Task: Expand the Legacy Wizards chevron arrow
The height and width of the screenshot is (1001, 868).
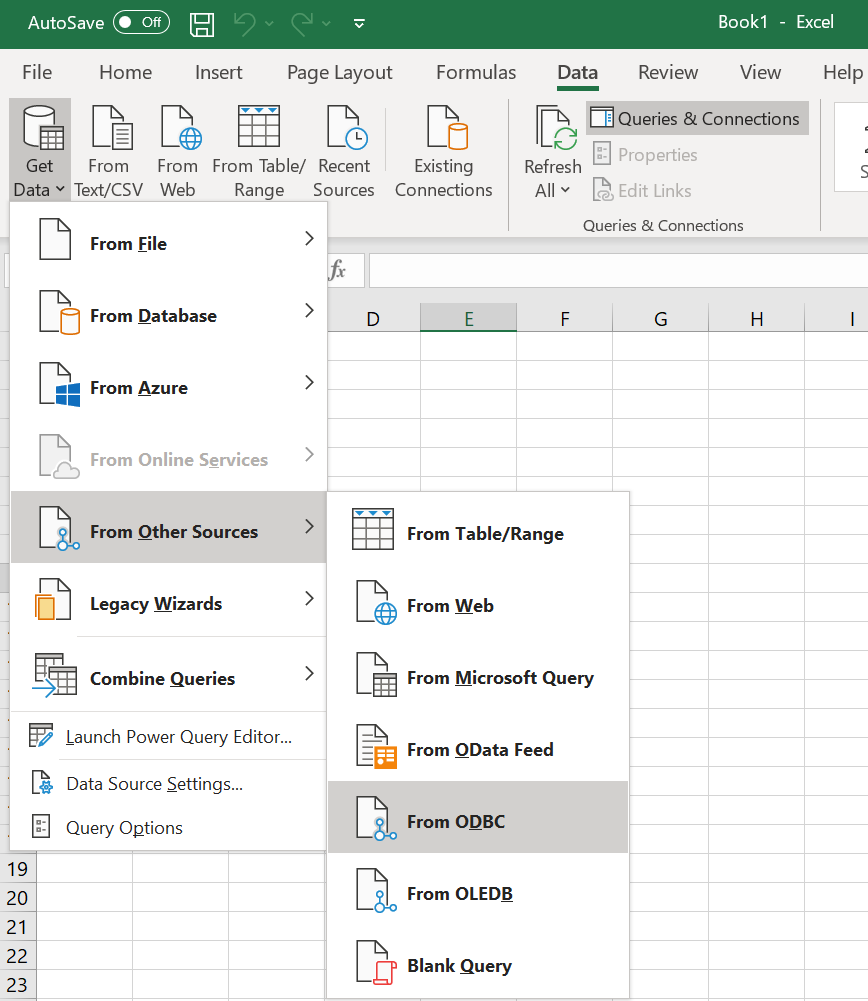Action: 310,598
